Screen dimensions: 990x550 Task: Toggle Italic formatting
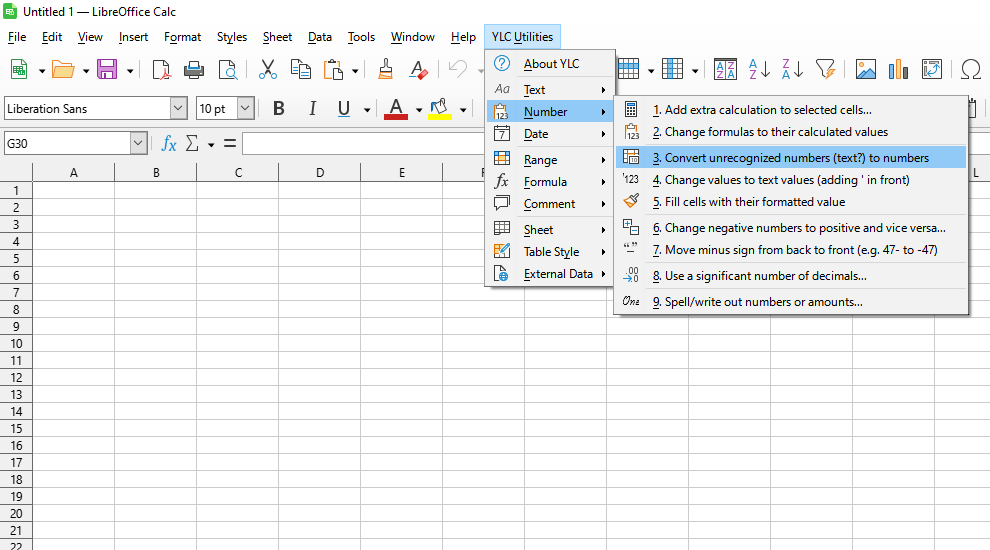pos(312,109)
